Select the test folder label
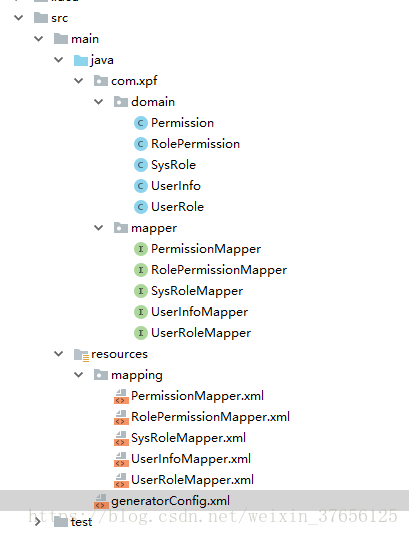Screen dimensions: 409x536 pos(81,522)
